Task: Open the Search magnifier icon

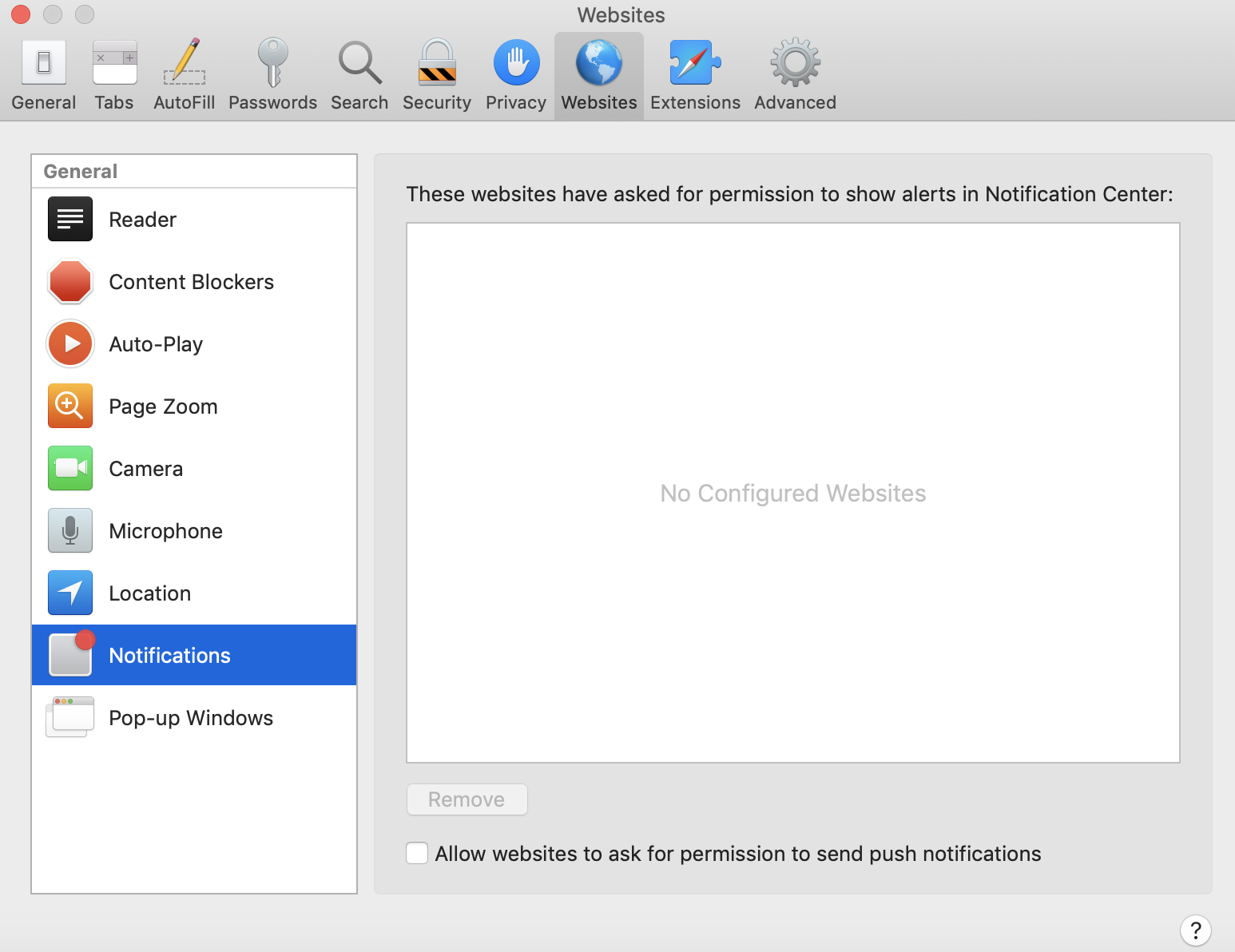Action: click(x=359, y=62)
